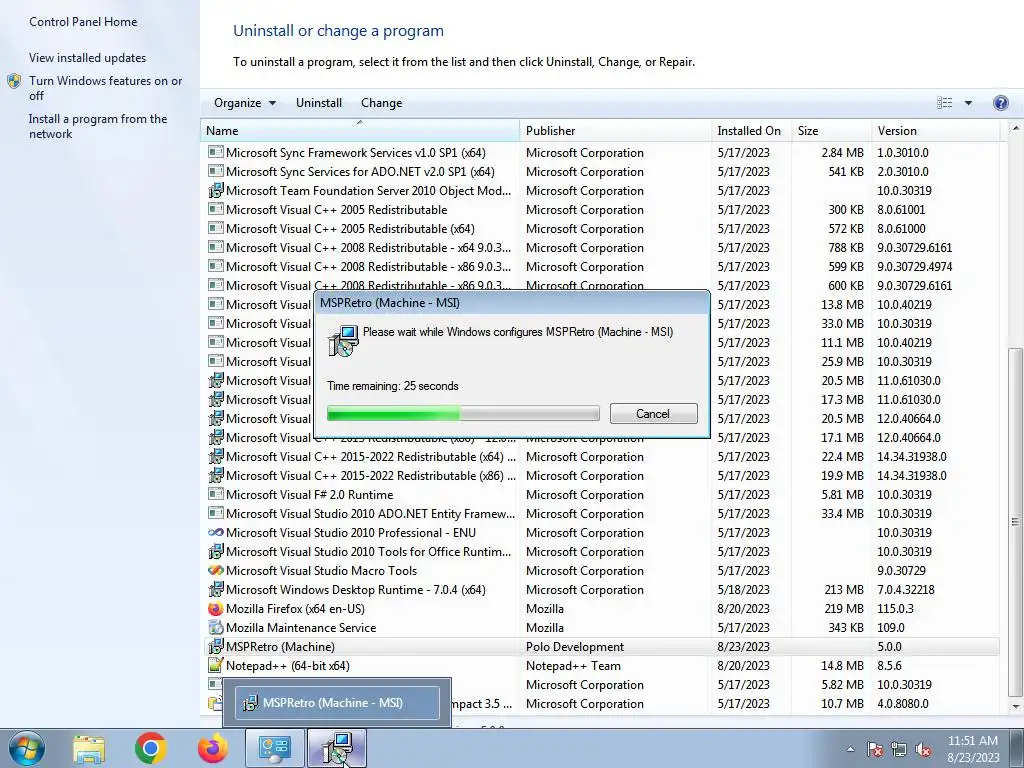The image size is (1024, 768).
Task: Click the scrollbar down arrow
Action: tap(1016, 707)
